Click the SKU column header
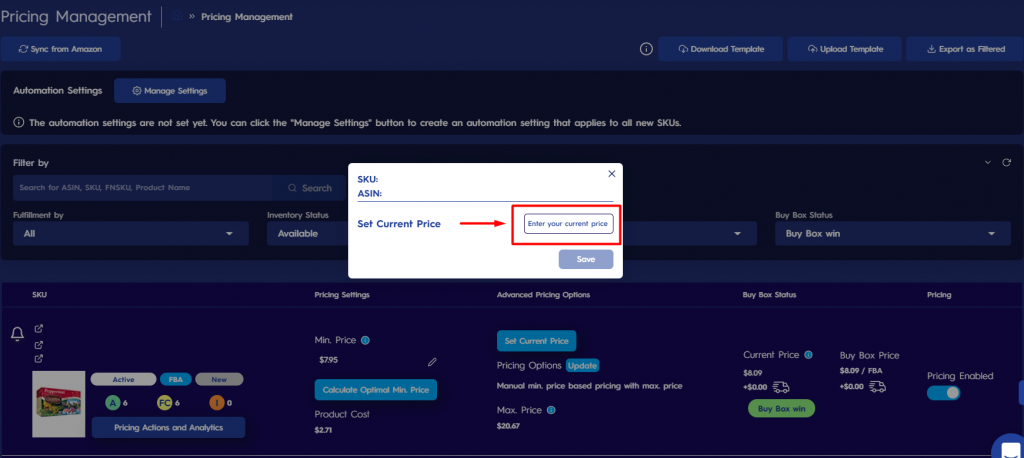Image resolution: width=1024 pixels, height=458 pixels. coord(39,295)
